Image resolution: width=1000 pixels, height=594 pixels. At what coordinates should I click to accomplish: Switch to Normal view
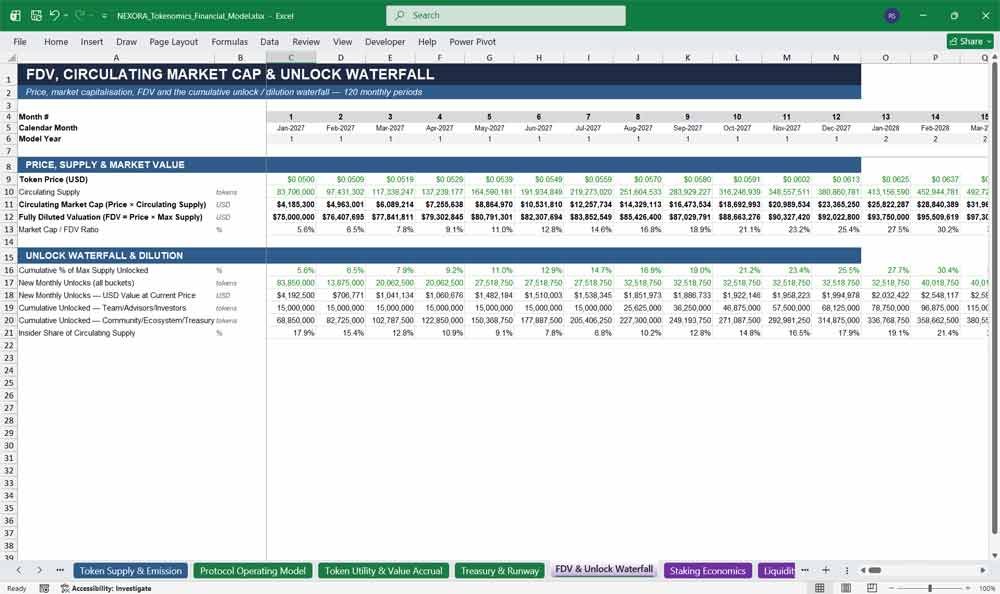pyautogui.click(x=820, y=588)
